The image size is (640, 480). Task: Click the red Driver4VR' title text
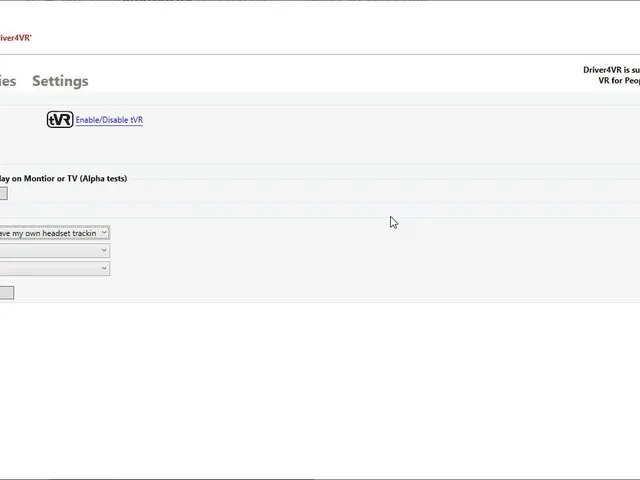pyautogui.click(x=16, y=38)
